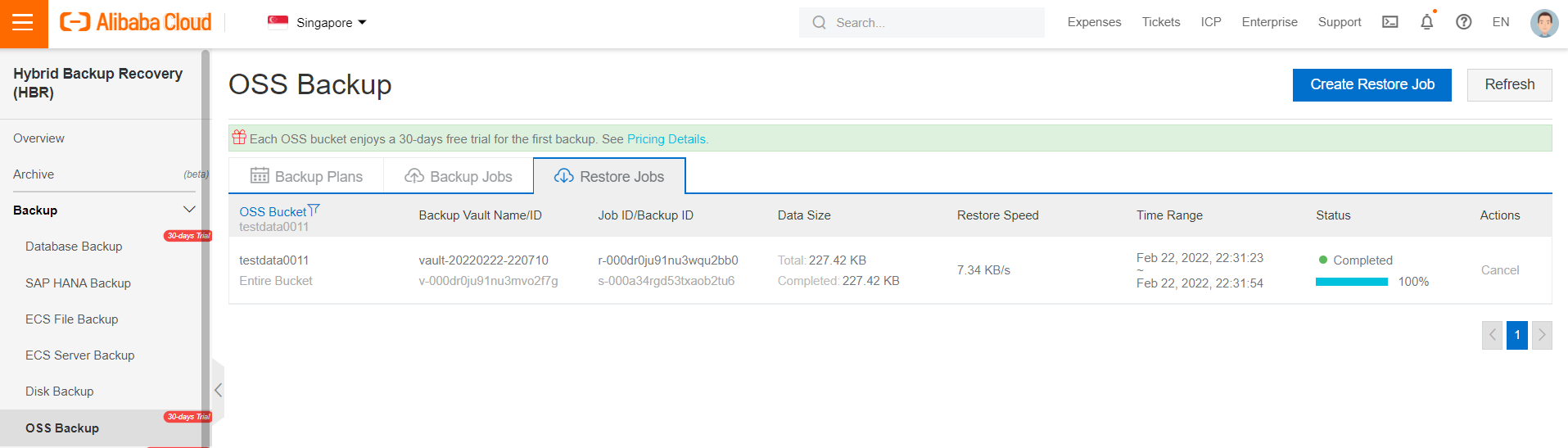Open the Expenses menu
Viewport: 1568px width, 448px height.
(1094, 22)
